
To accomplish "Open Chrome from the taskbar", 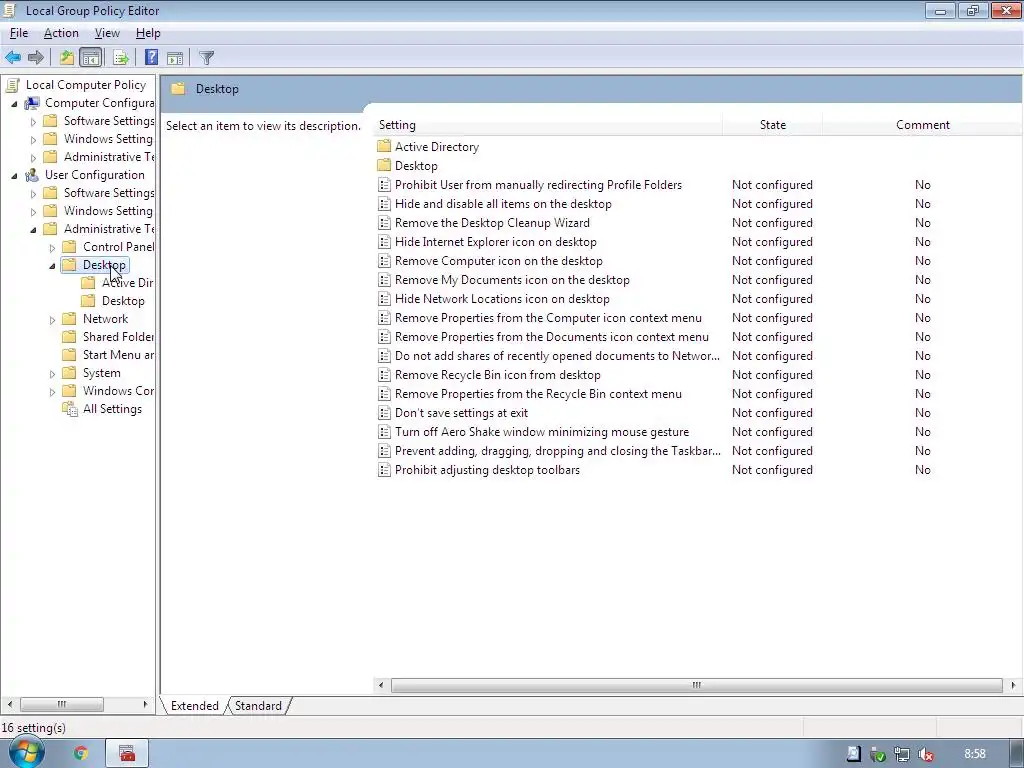I will tap(81, 754).
